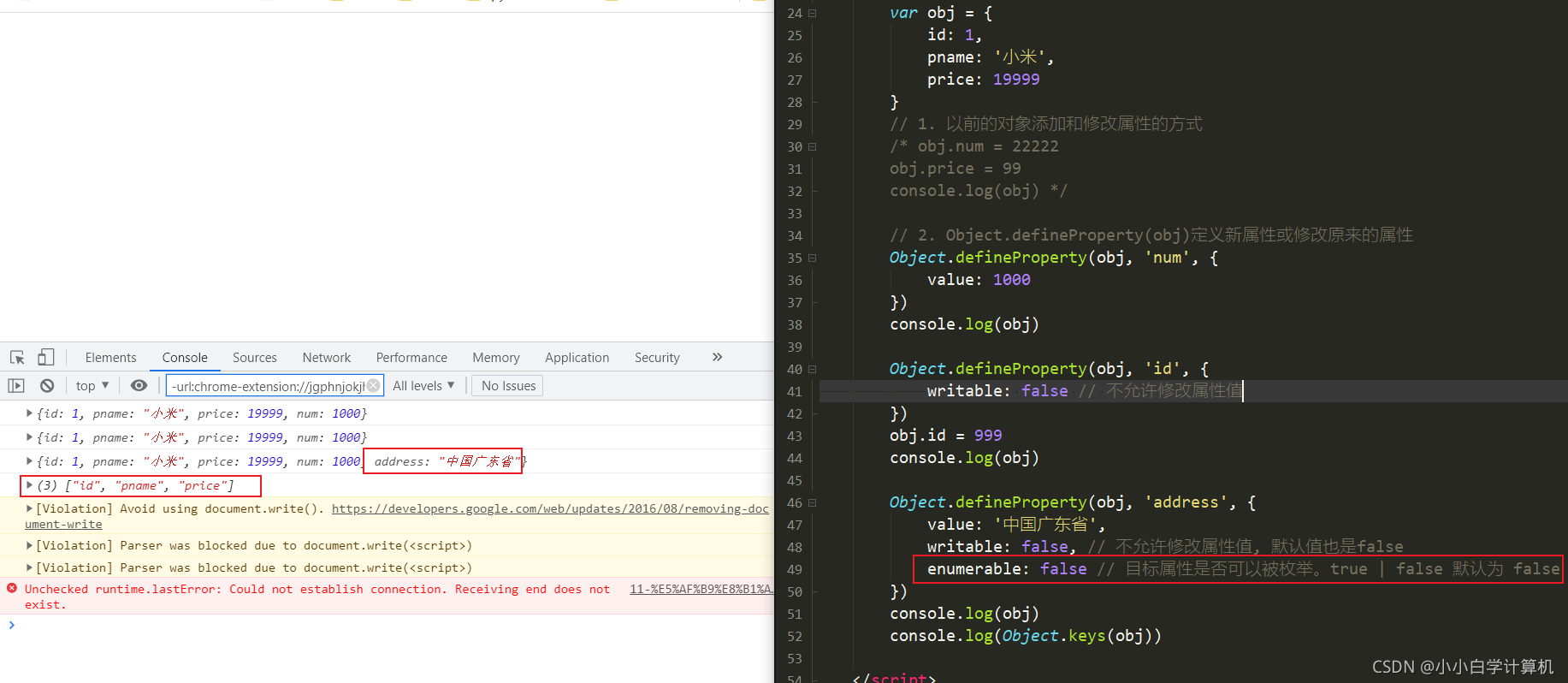Click 'enumerable: false' on line 49
Image resolution: width=1568 pixels, height=683 pixels.
click(1007, 569)
